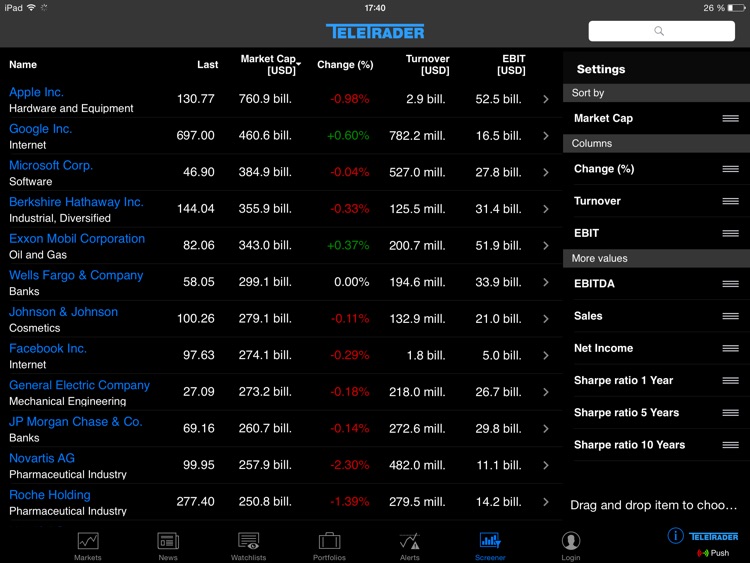Click the small TeleTrader logo bottom right

tap(714, 537)
